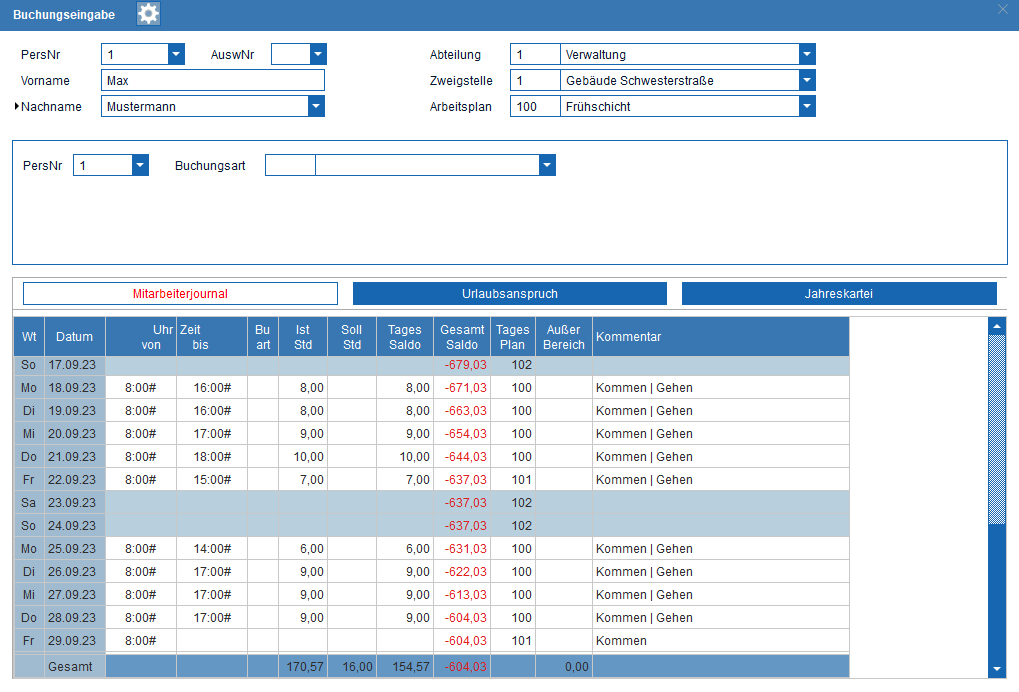Expand the Abteilung Verwaltung dropdown
The height and width of the screenshot is (692, 1019).
pos(806,54)
